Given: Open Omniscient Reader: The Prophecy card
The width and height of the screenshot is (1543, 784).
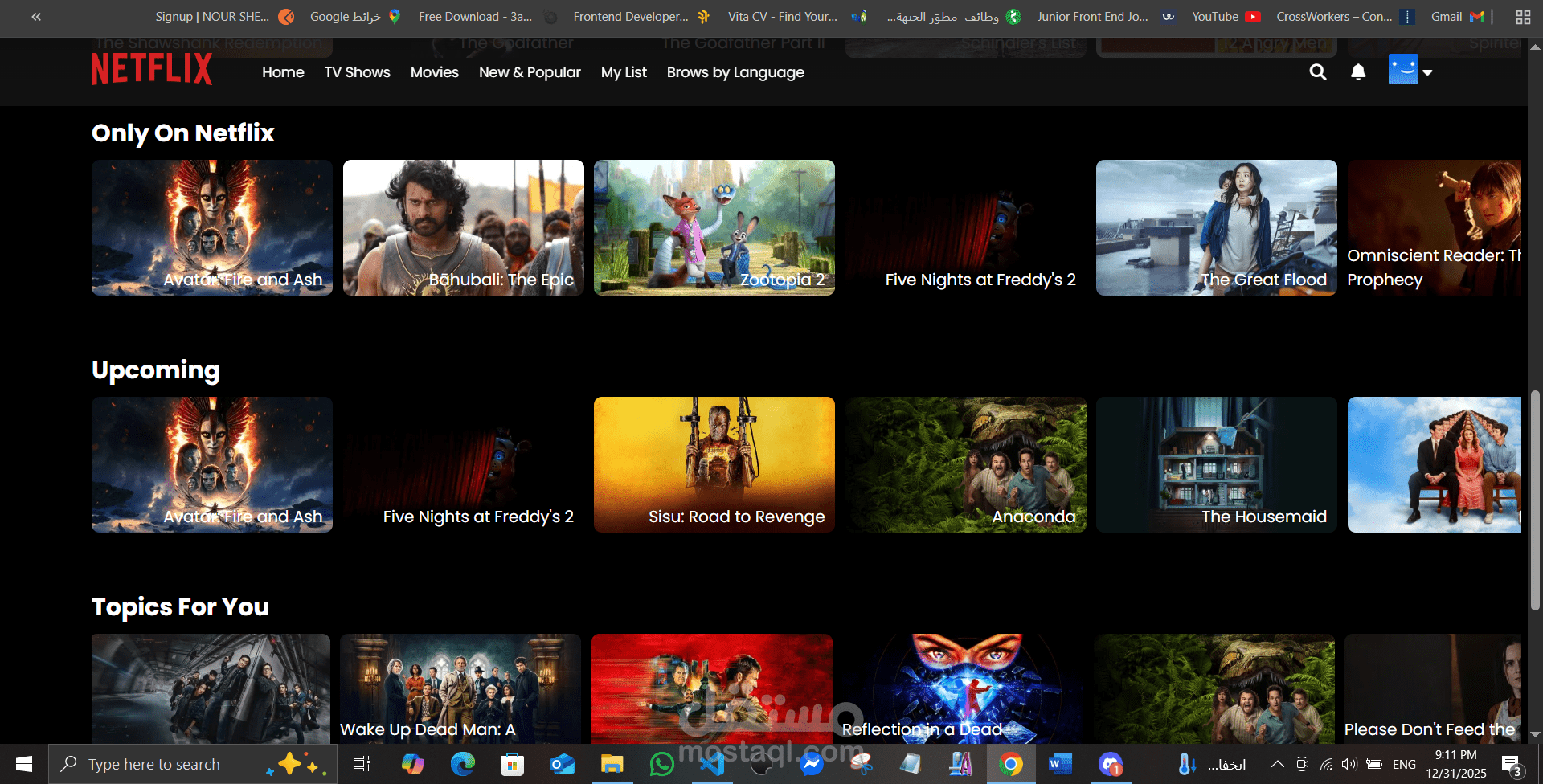Looking at the screenshot, I should (x=1435, y=227).
